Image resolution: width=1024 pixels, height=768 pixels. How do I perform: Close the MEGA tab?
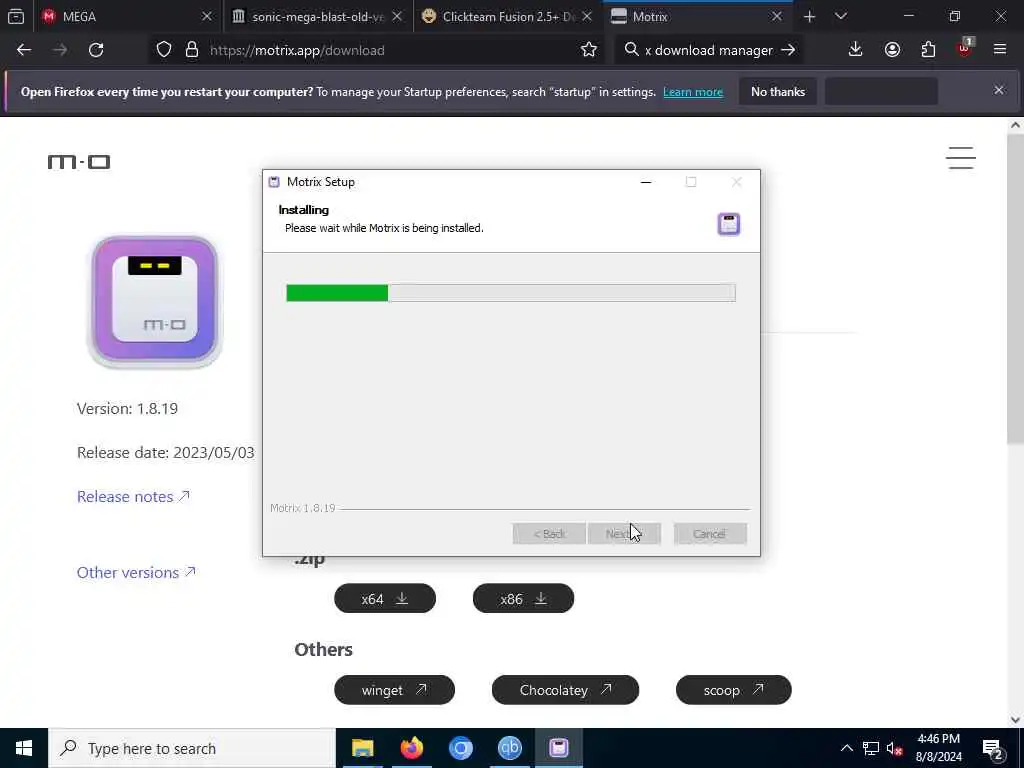pyautogui.click(x=206, y=16)
